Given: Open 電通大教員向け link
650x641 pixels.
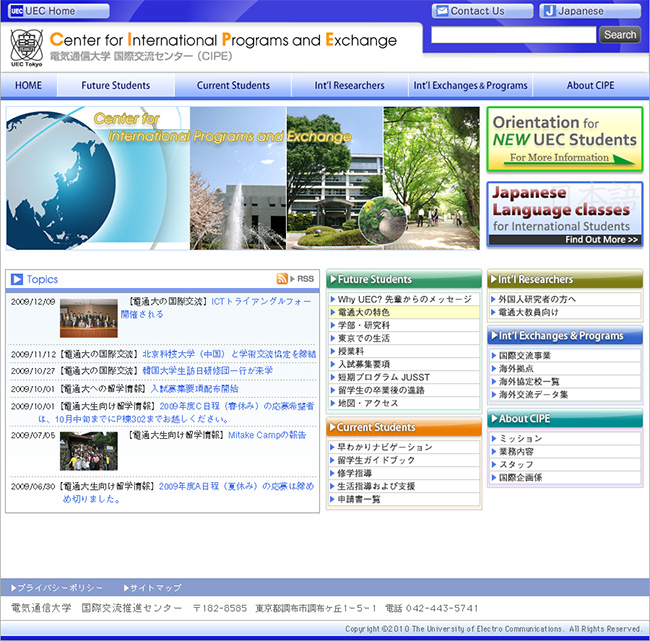Looking at the screenshot, I should point(565,312).
